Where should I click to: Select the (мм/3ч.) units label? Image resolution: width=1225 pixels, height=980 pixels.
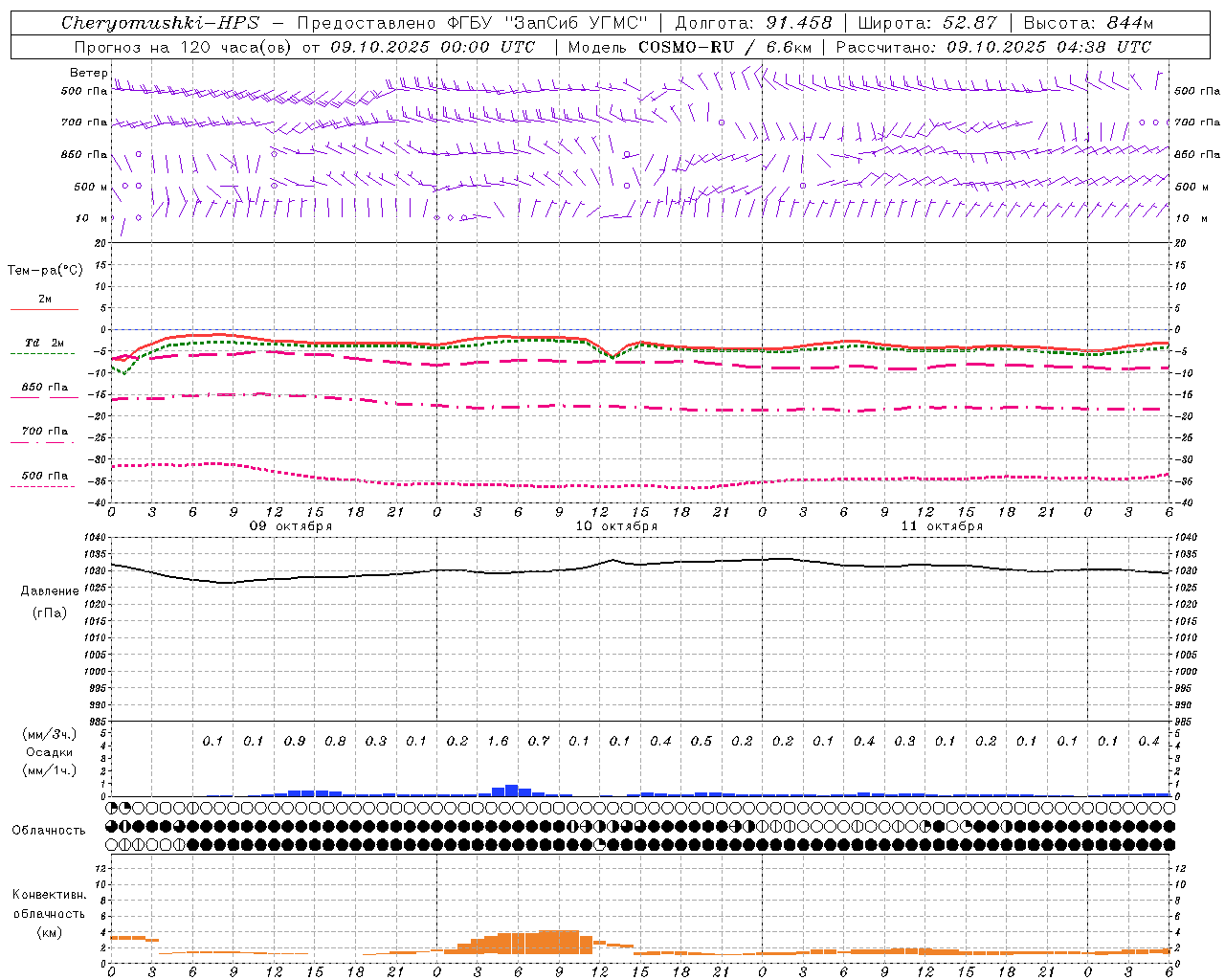coord(50,734)
